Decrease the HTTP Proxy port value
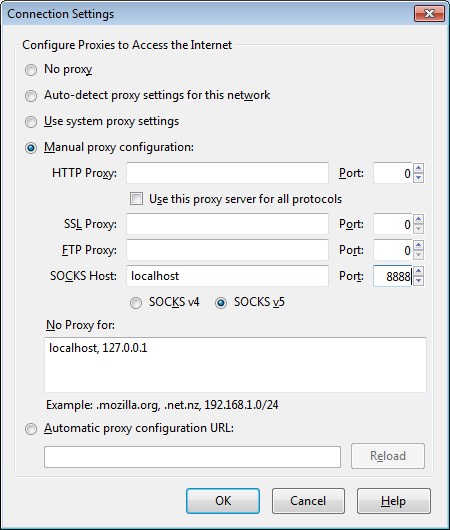Viewport: 450px width, 530px height. [x=419, y=178]
